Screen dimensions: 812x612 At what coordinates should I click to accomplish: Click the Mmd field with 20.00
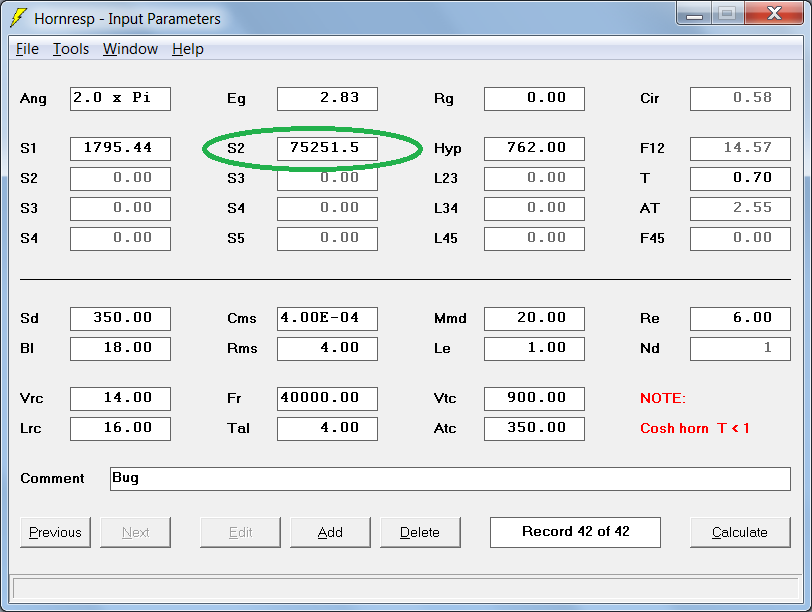[x=534, y=318]
